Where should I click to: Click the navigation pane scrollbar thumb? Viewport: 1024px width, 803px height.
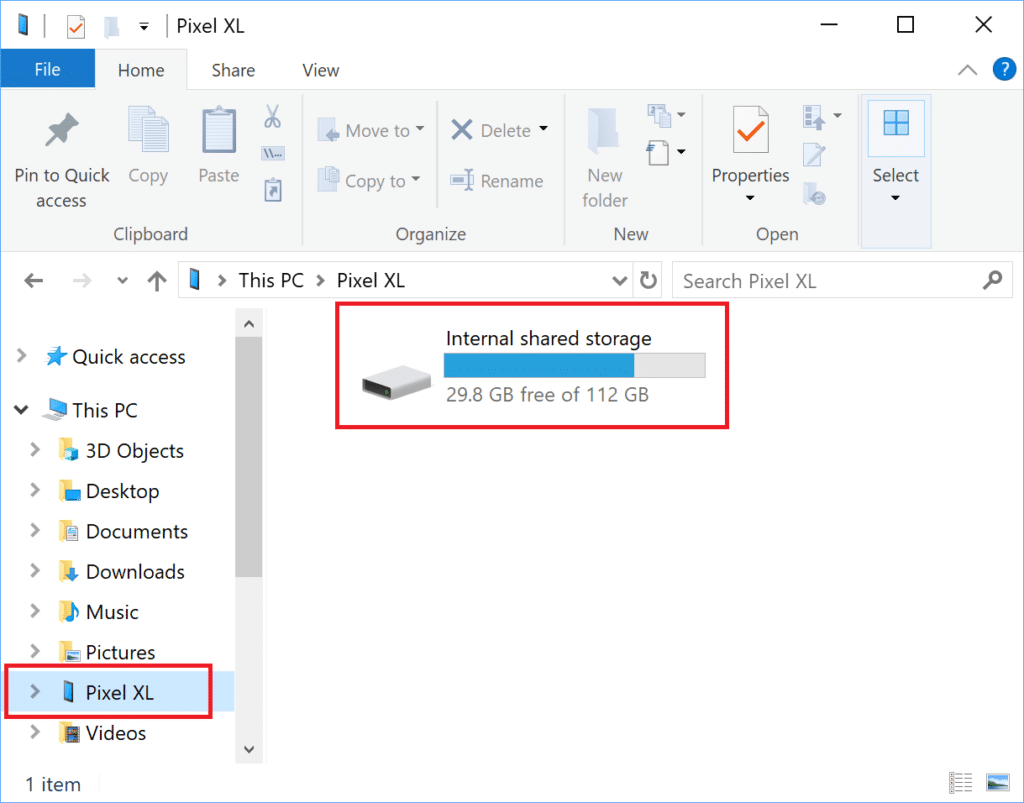pyautogui.click(x=249, y=457)
